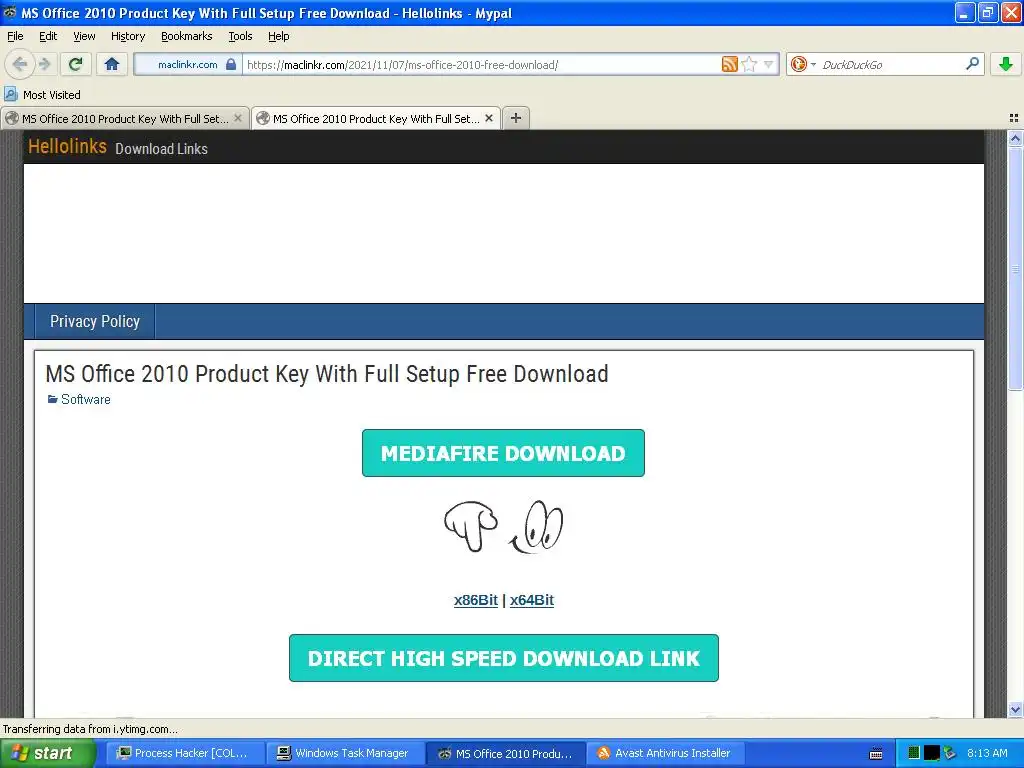Click the network connection tray icon
This screenshot has height=768, width=1024.
[950, 753]
